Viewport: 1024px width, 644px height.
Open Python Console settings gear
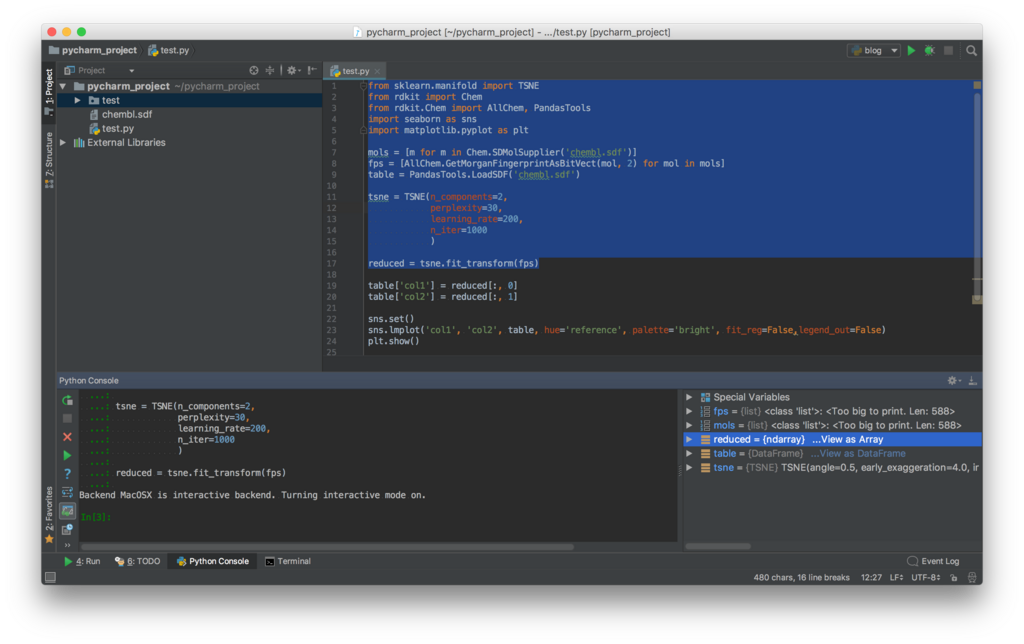953,380
